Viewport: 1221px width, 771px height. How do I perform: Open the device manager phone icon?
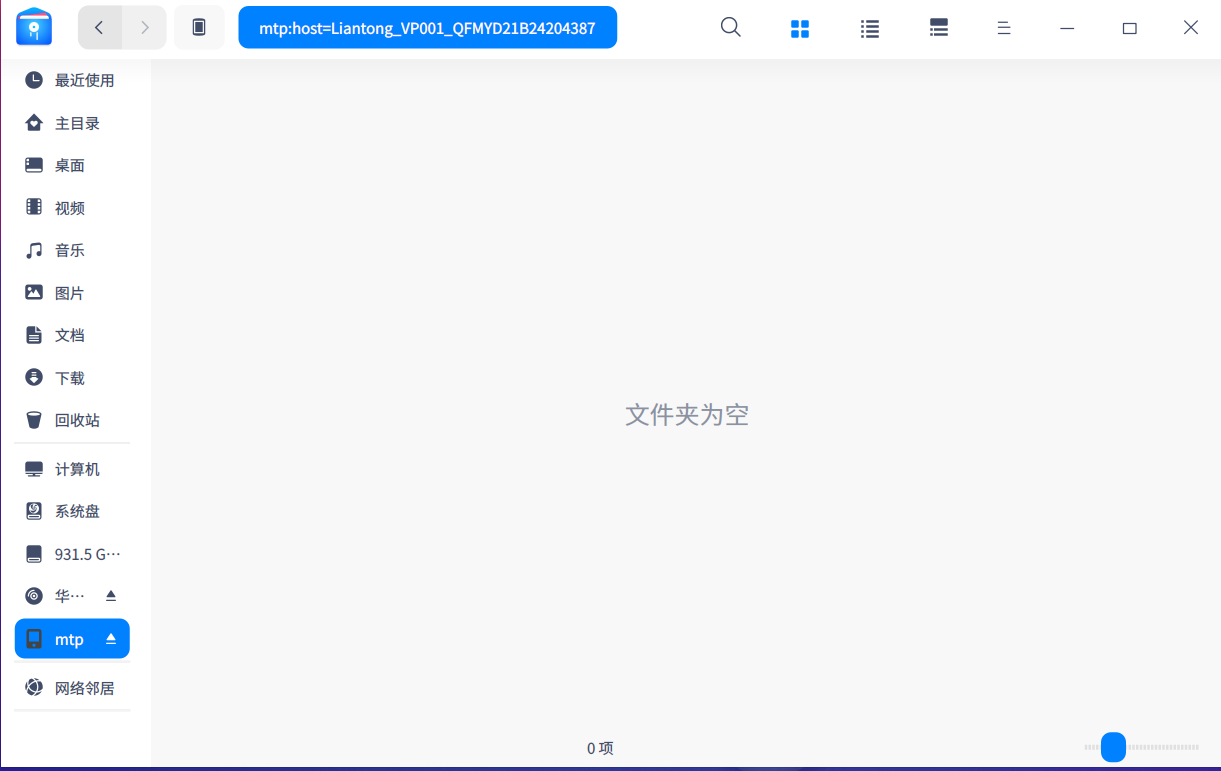[x=199, y=27]
